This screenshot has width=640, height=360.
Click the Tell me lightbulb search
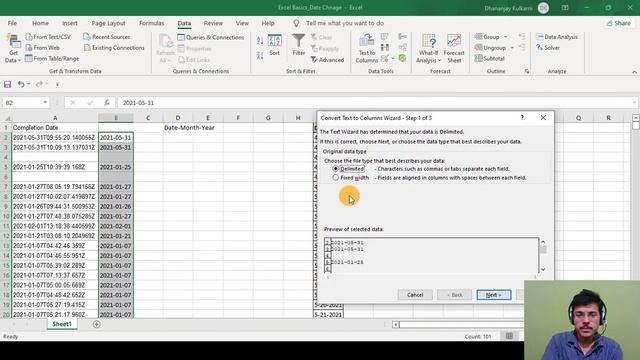[296, 23]
